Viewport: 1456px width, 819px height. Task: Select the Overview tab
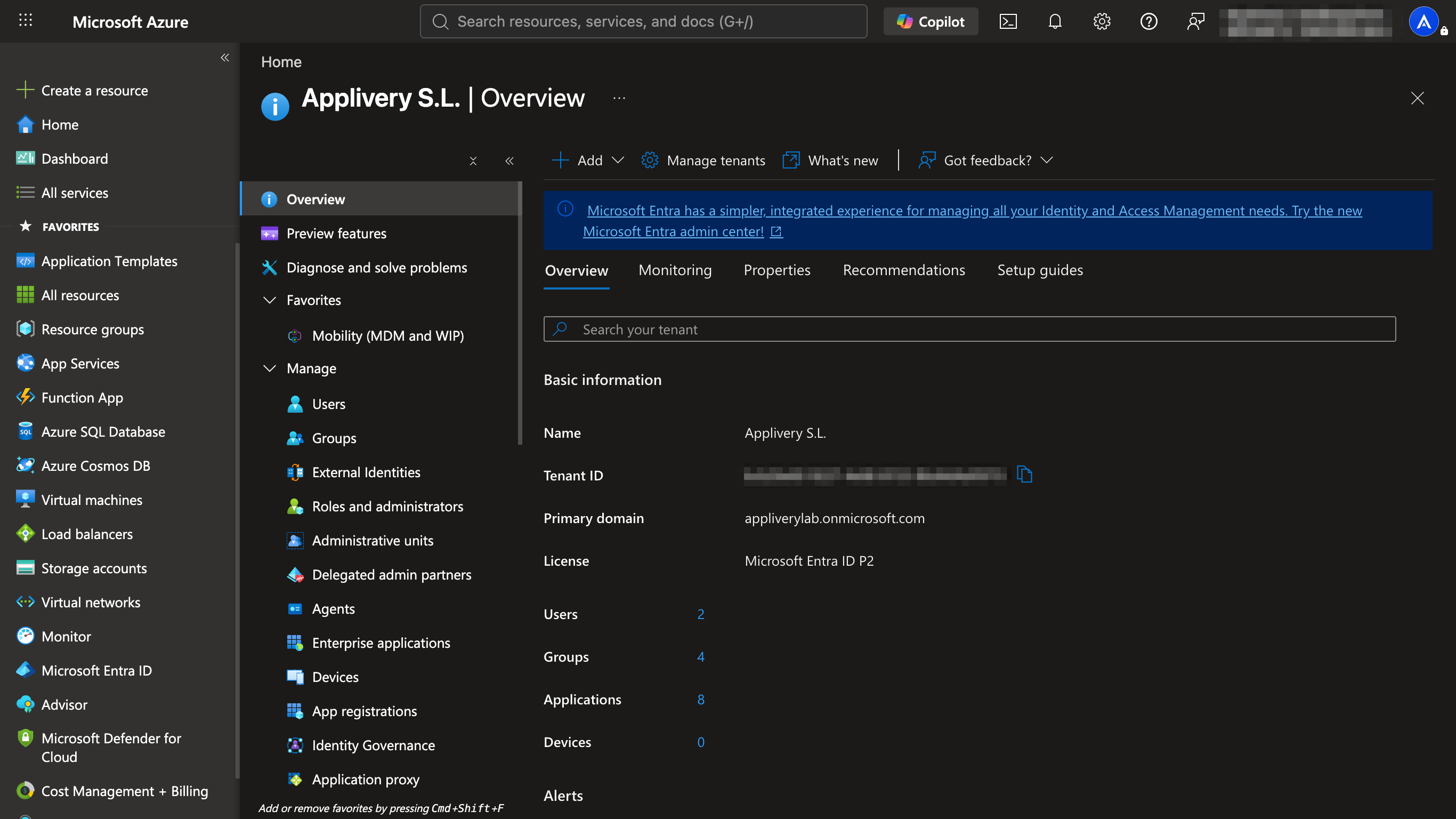click(x=577, y=270)
